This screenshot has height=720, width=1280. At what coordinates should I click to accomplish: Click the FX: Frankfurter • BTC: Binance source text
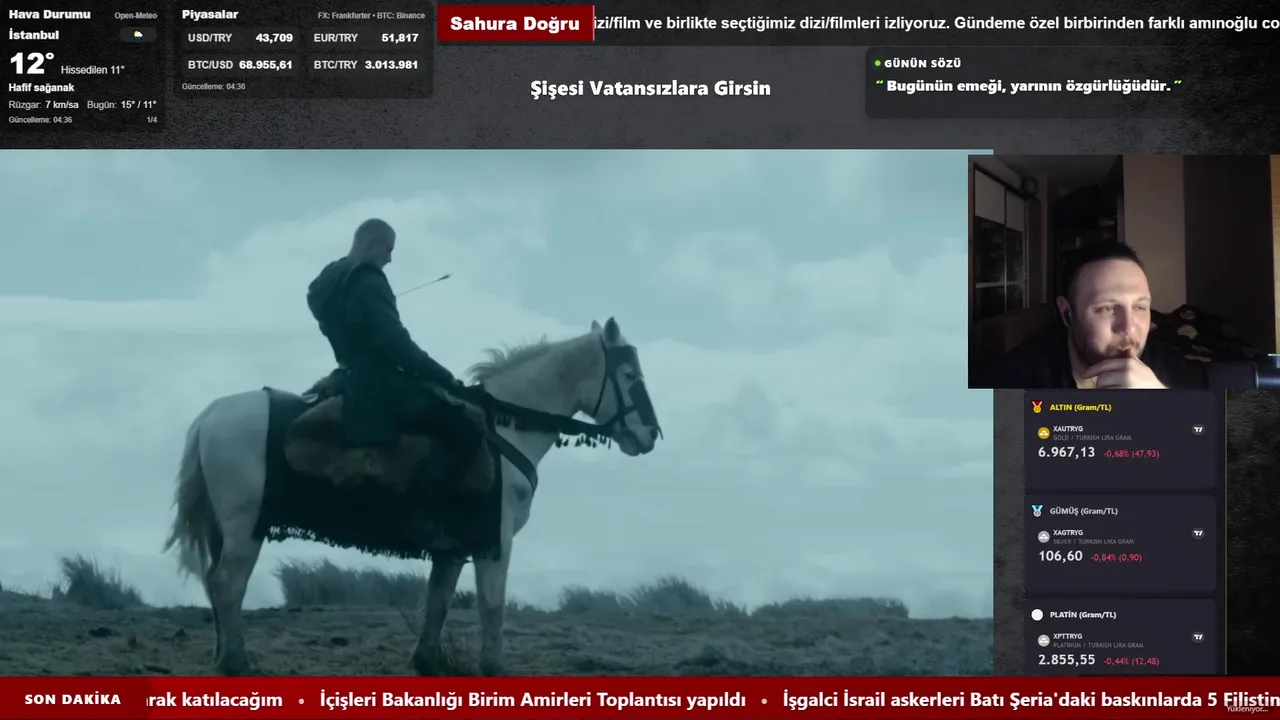tap(371, 16)
